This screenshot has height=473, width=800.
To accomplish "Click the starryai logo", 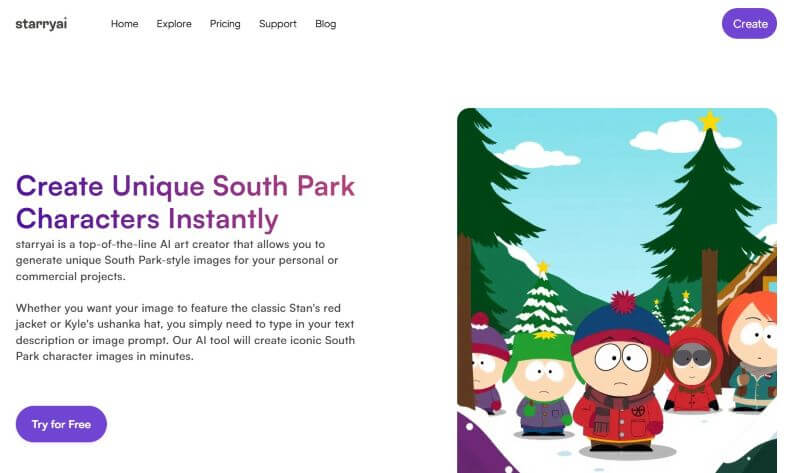I will [x=41, y=24].
